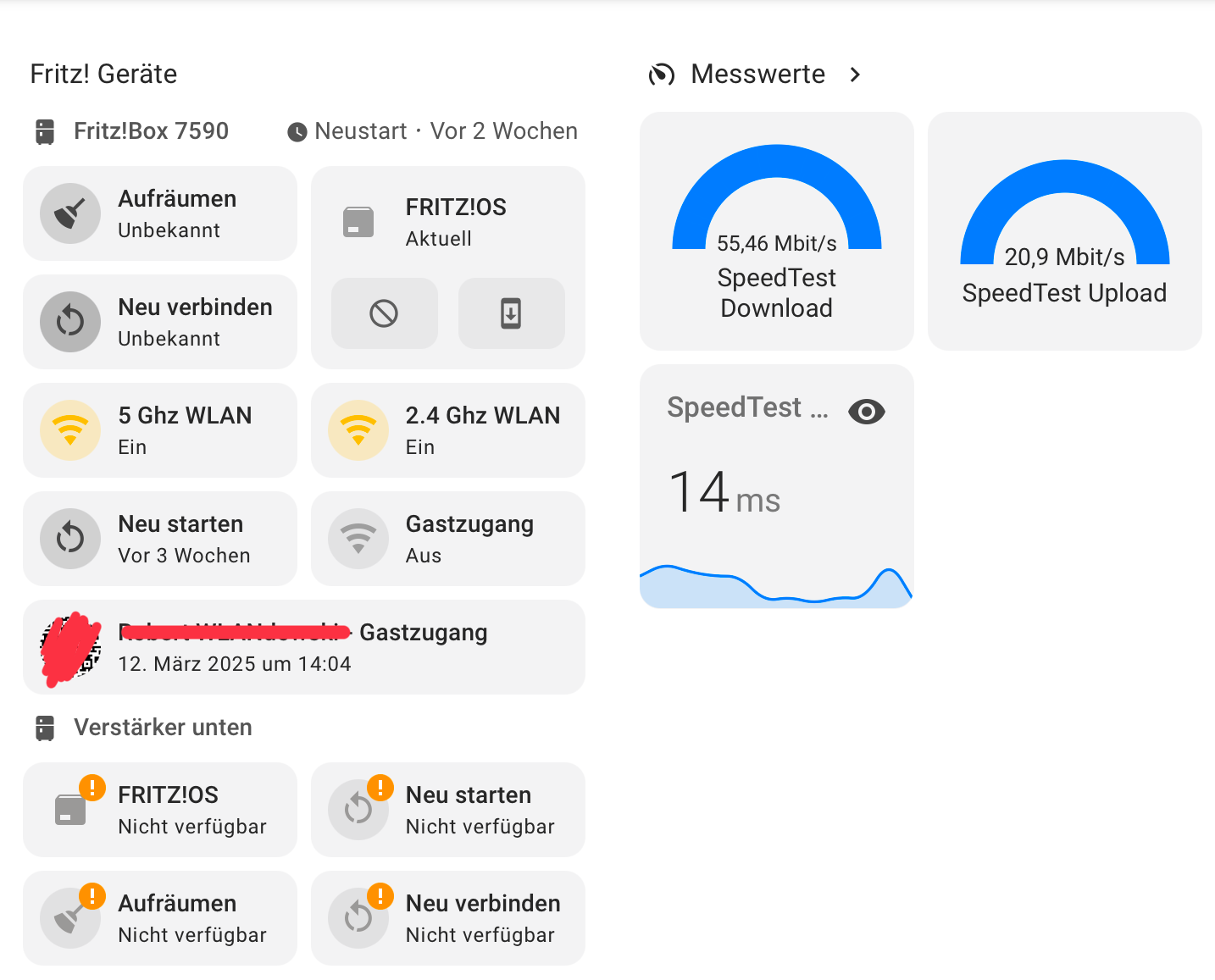Viewport: 1215px width, 980px height.
Task: Click the warning badge on unavailable FRITZ!OS tile
Action: coord(92,788)
